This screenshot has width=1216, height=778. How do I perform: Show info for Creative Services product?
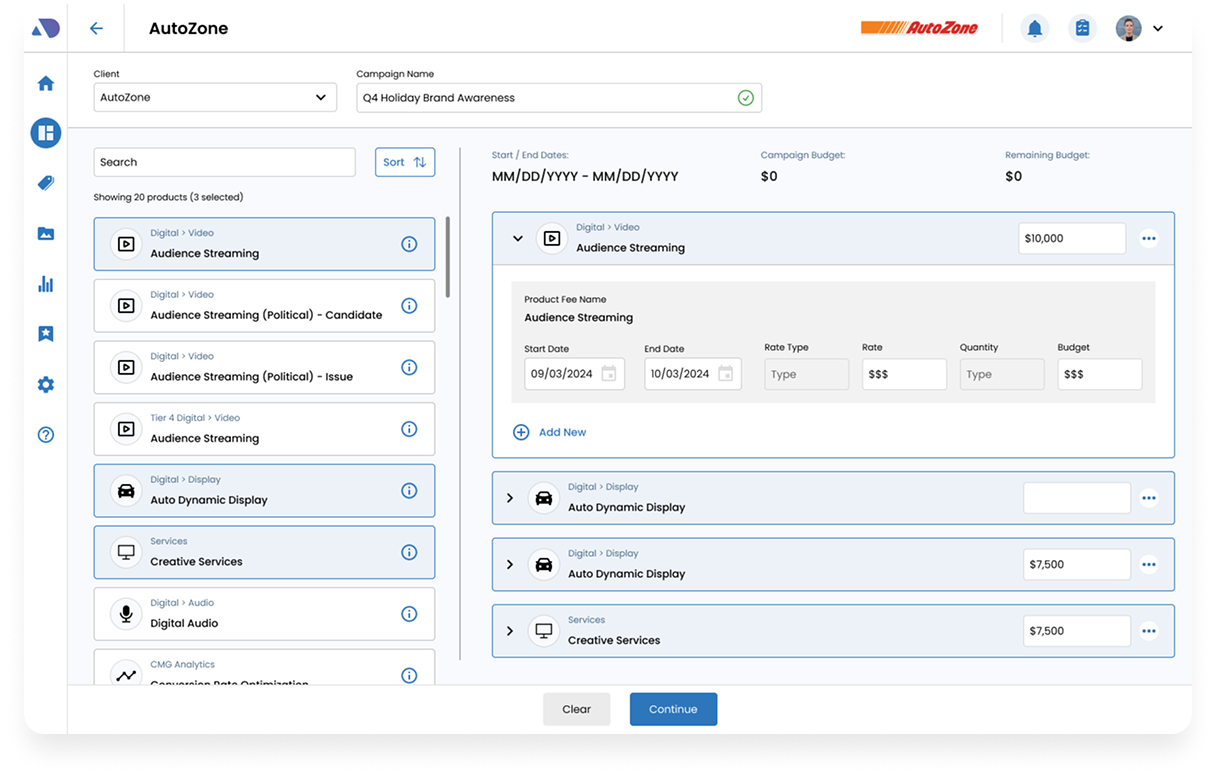point(409,552)
